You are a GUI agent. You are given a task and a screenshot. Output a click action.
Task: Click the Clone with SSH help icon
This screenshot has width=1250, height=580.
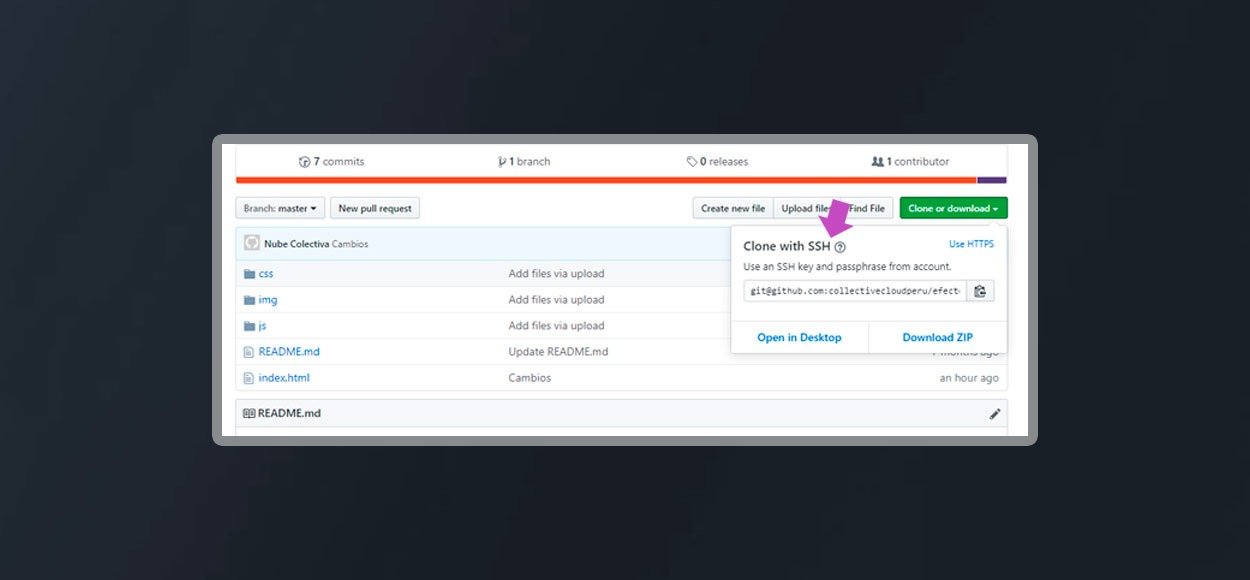840,247
